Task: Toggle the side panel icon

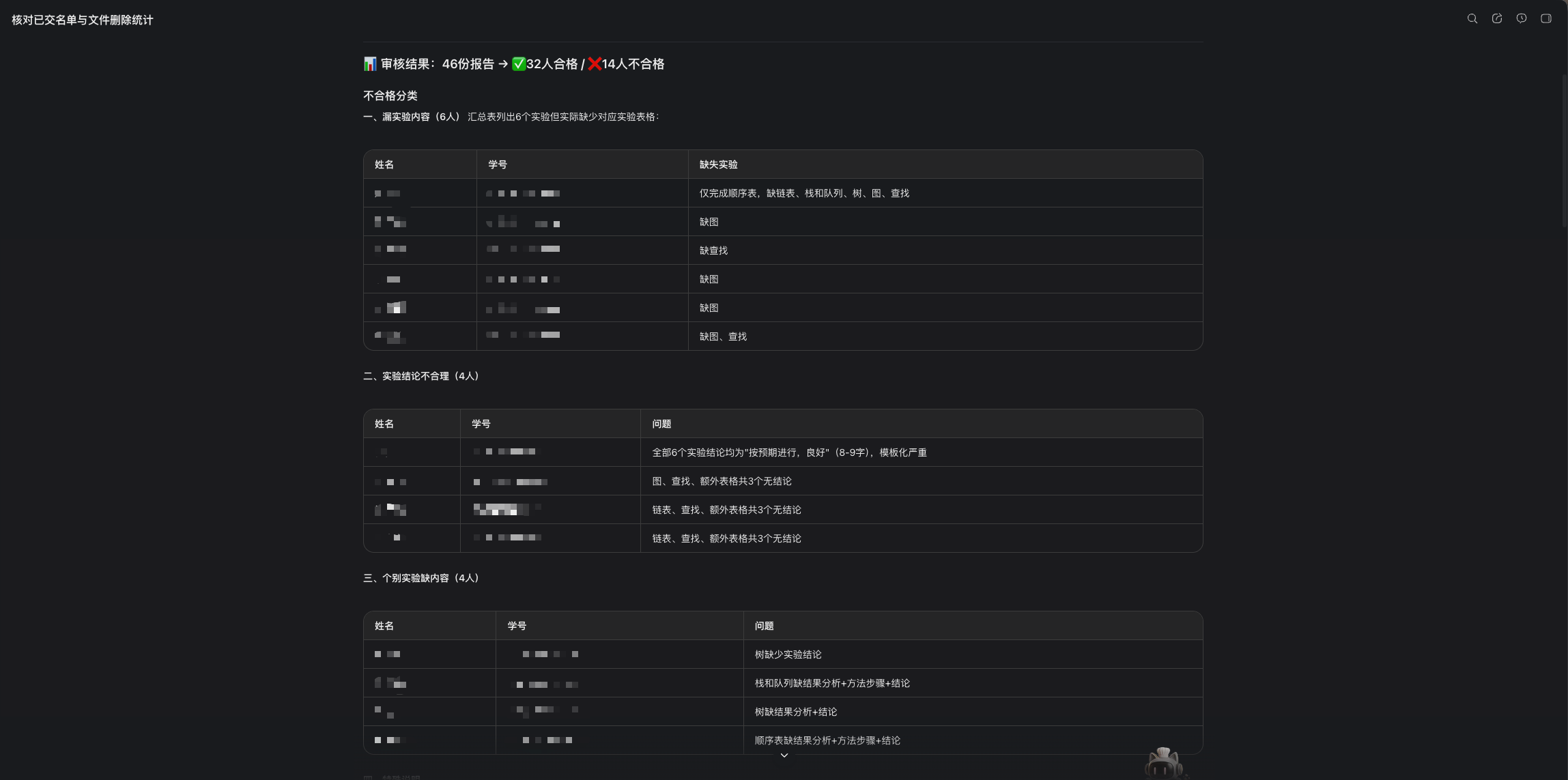Action: 1546,19
